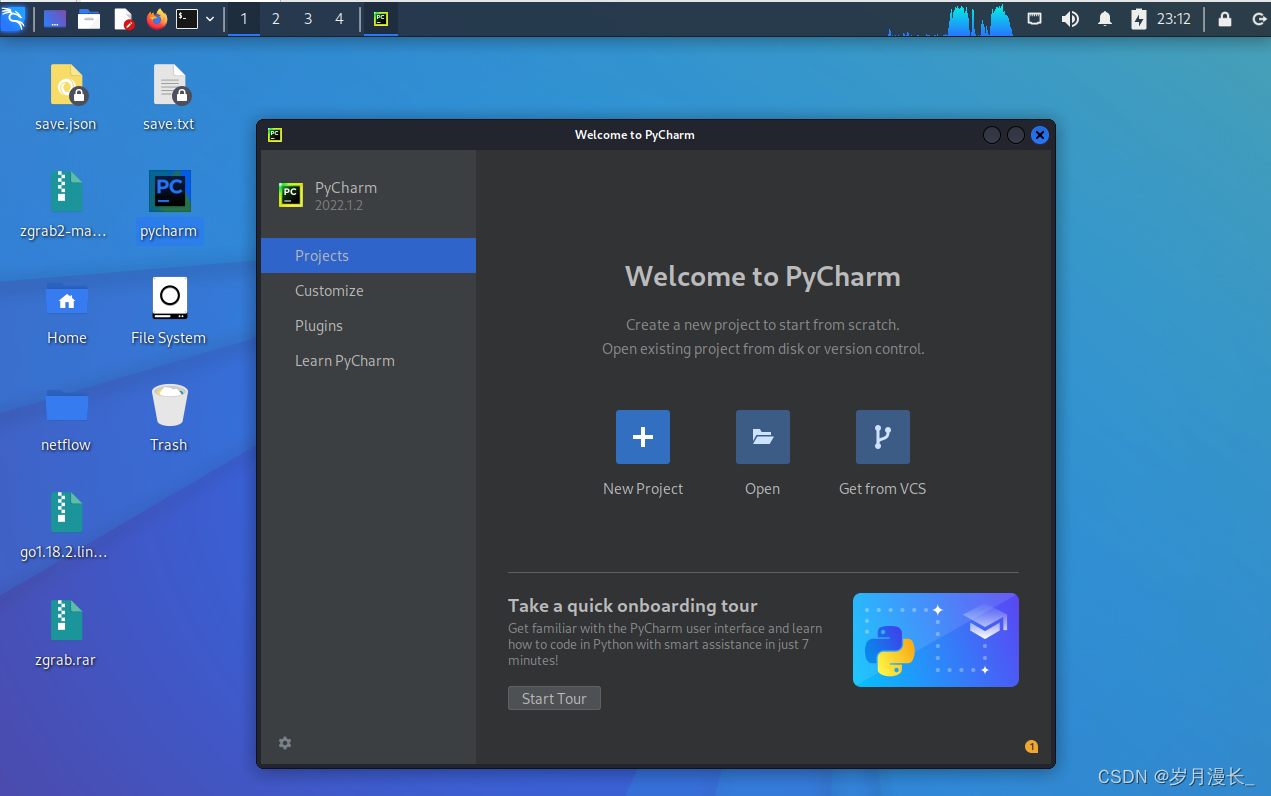Screen dimensions: 1271x796
Task: Click the orange notification badge in PyCharm
Action: click(x=1032, y=747)
